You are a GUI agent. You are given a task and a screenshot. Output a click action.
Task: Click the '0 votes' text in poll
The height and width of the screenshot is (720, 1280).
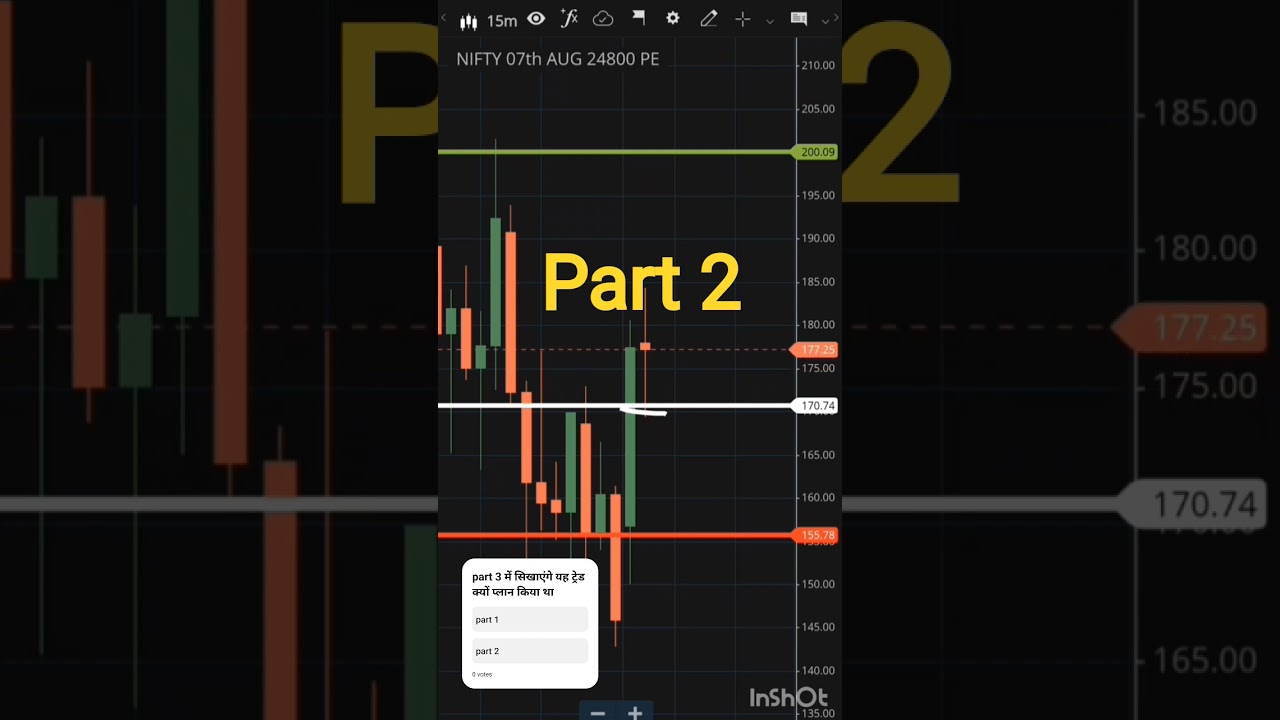(484, 675)
